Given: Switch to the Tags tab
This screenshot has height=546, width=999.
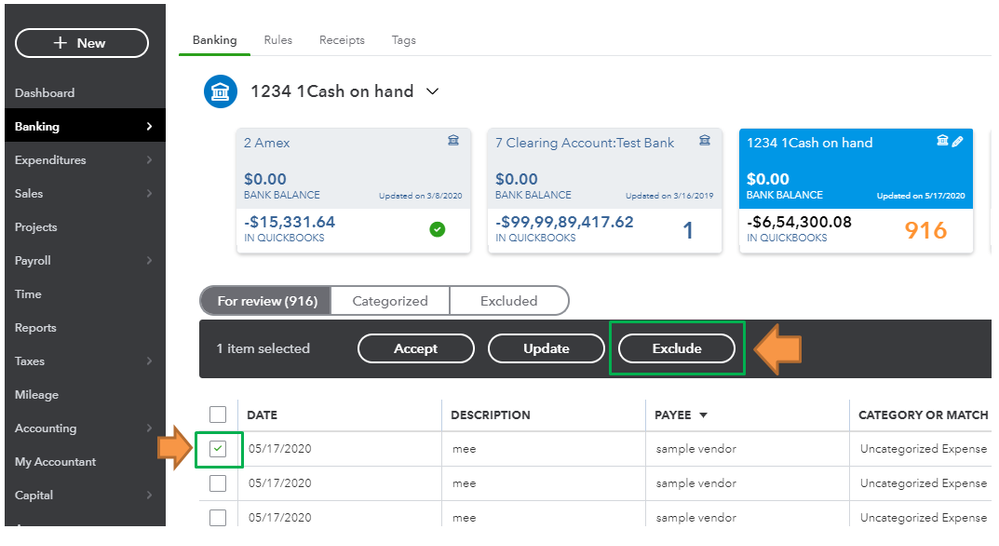Looking at the screenshot, I should pyautogui.click(x=403, y=40).
